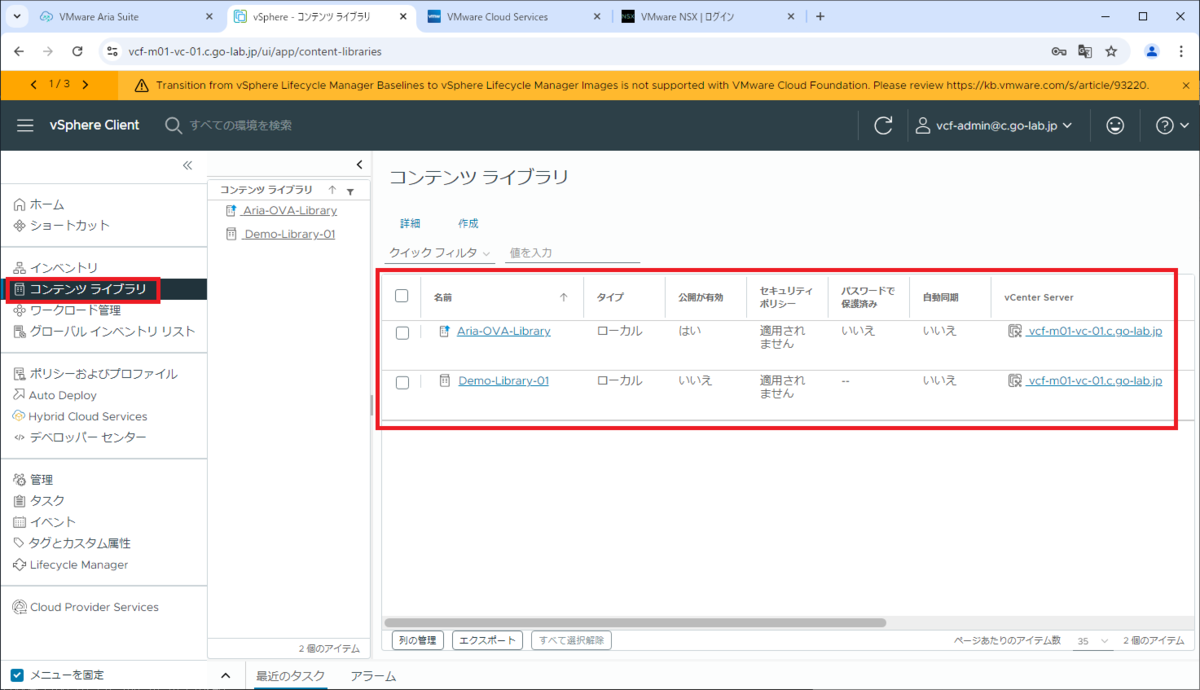1200x690 pixels.
Task: Switch to 最近のタスク tab
Action: click(x=290, y=676)
